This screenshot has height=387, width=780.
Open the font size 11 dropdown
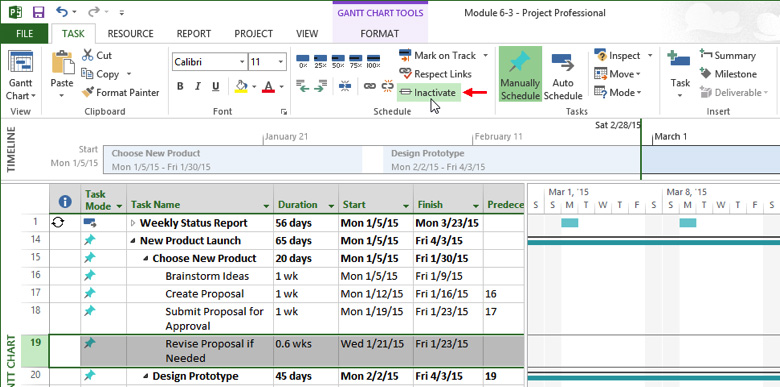(281, 62)
